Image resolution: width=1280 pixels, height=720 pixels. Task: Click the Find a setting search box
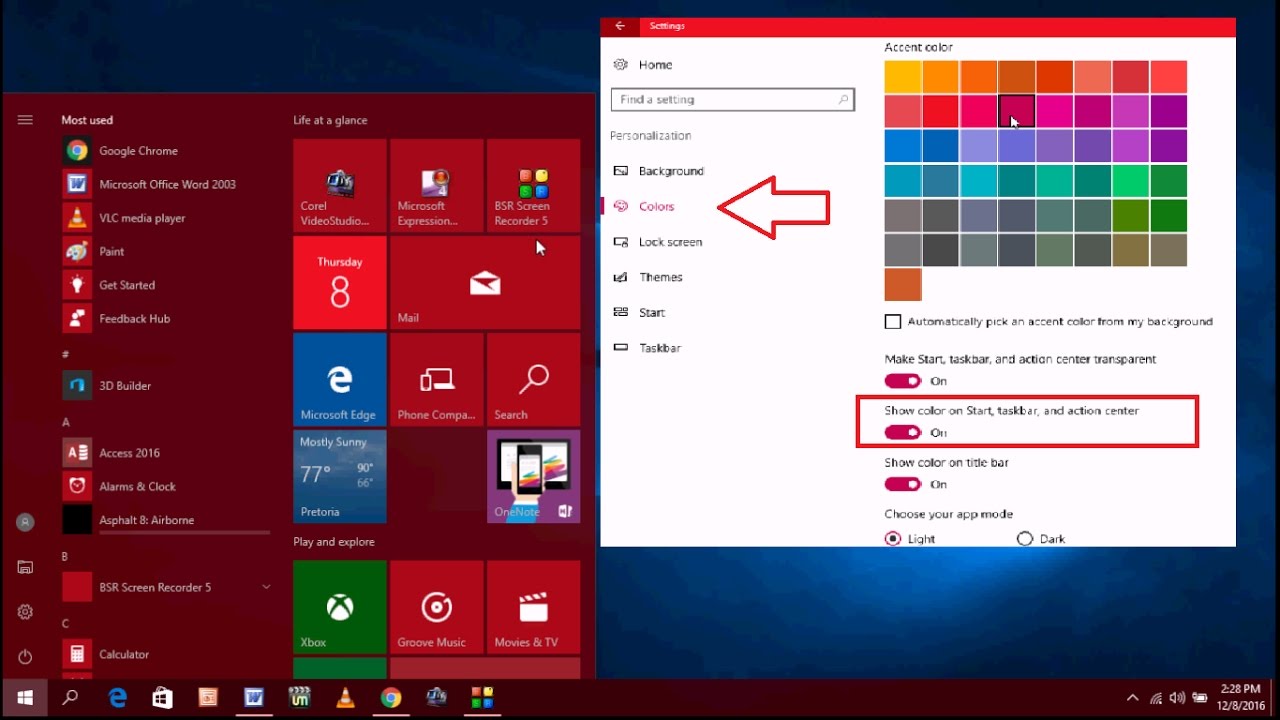click(x=733, y=100)
